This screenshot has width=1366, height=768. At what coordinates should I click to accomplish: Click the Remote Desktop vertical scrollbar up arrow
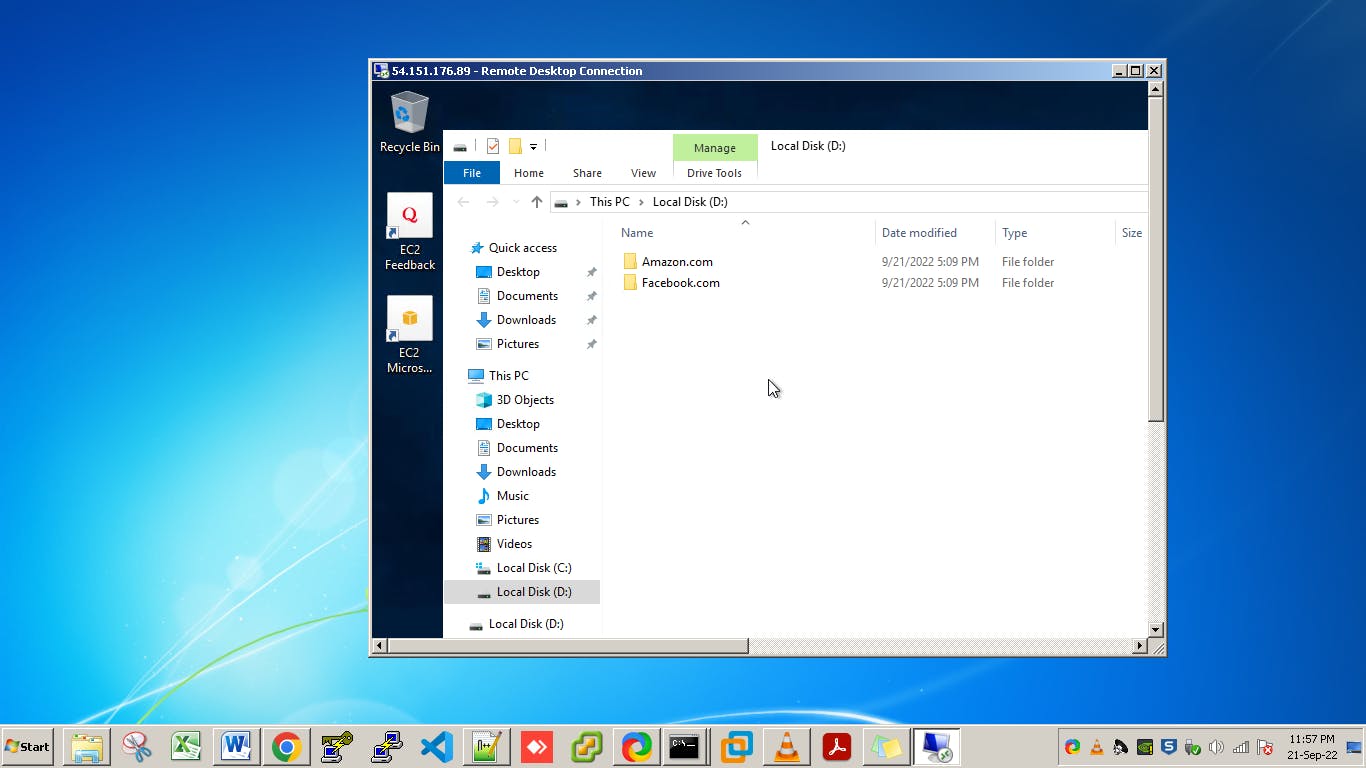click(1156, 89)
